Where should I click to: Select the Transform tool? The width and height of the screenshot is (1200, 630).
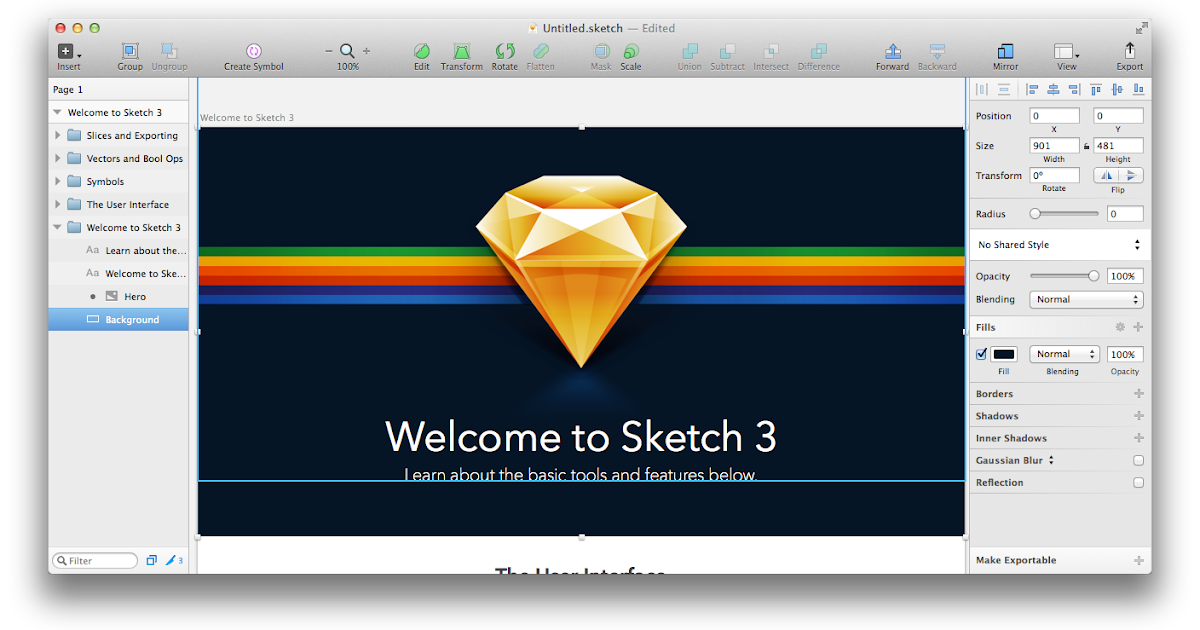pos(461,50)
